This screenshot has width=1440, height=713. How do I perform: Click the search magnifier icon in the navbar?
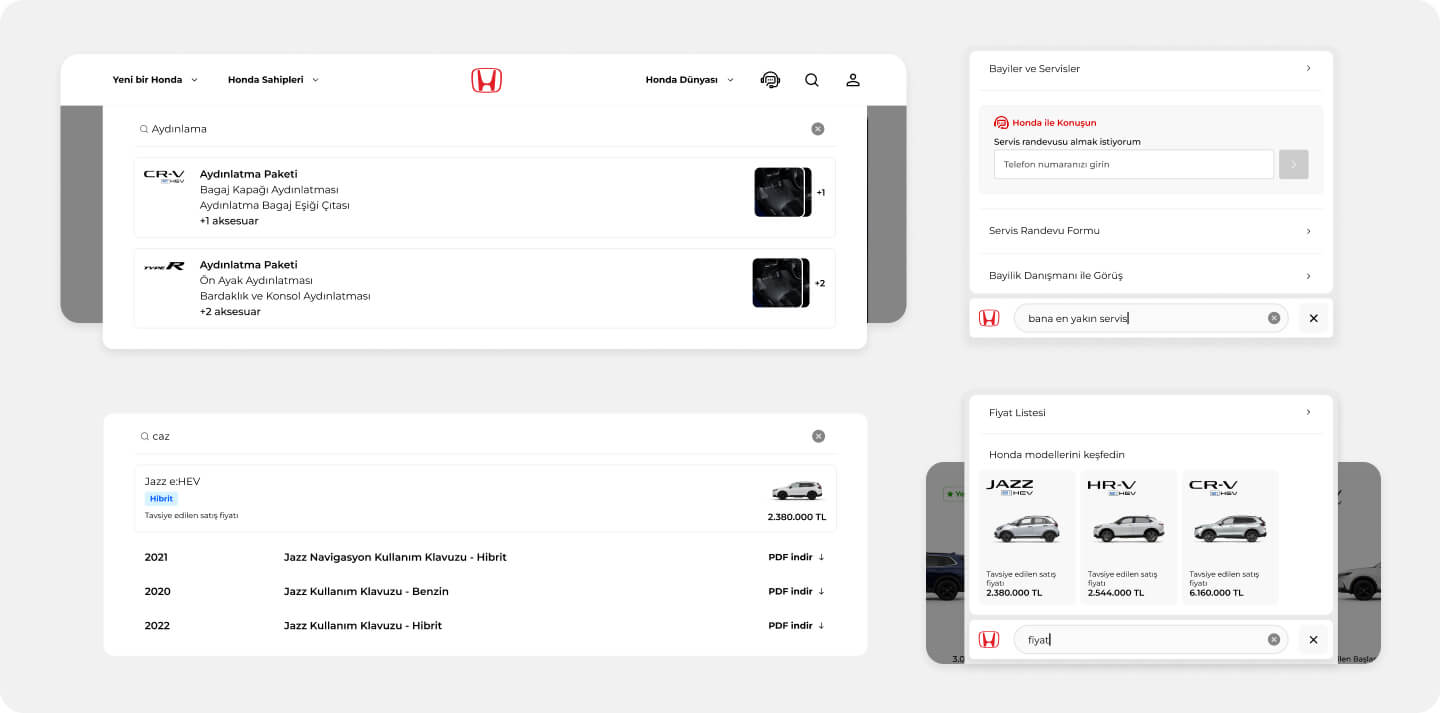coord(811,80)
